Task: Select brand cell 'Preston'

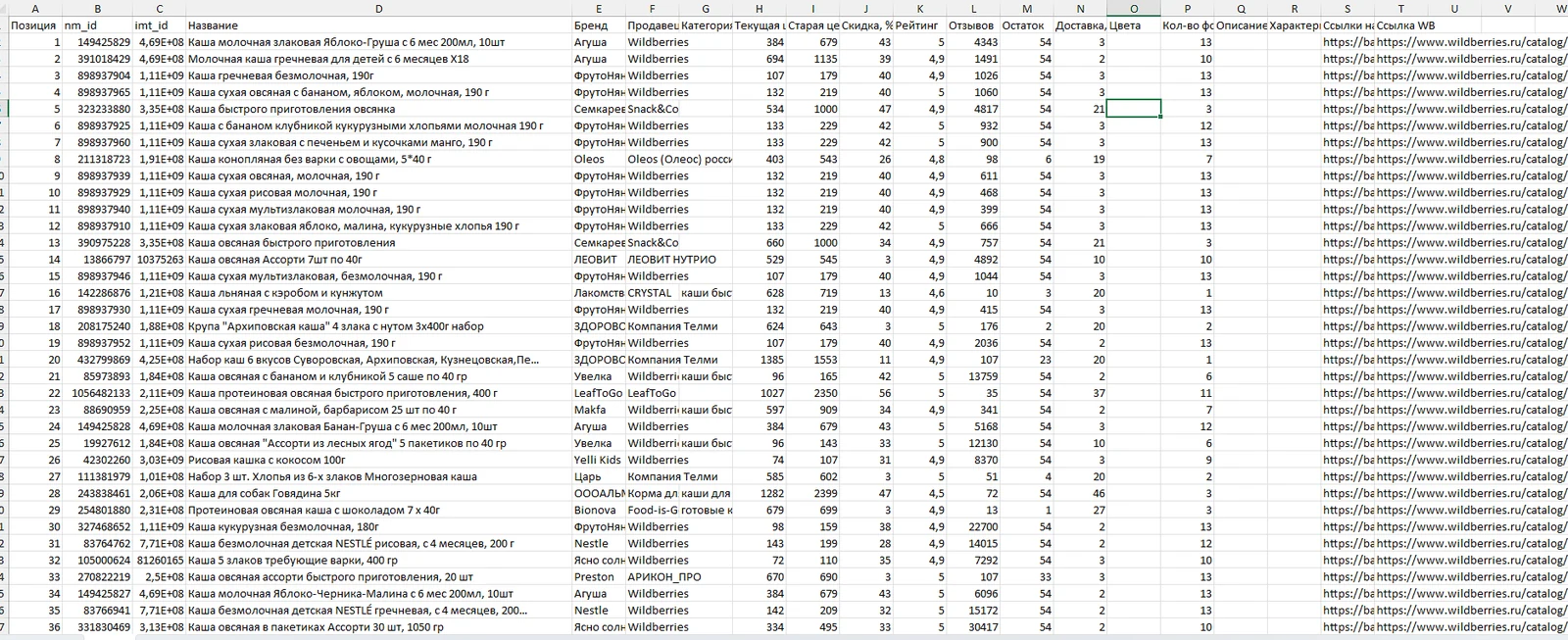Action: [599, 577]
